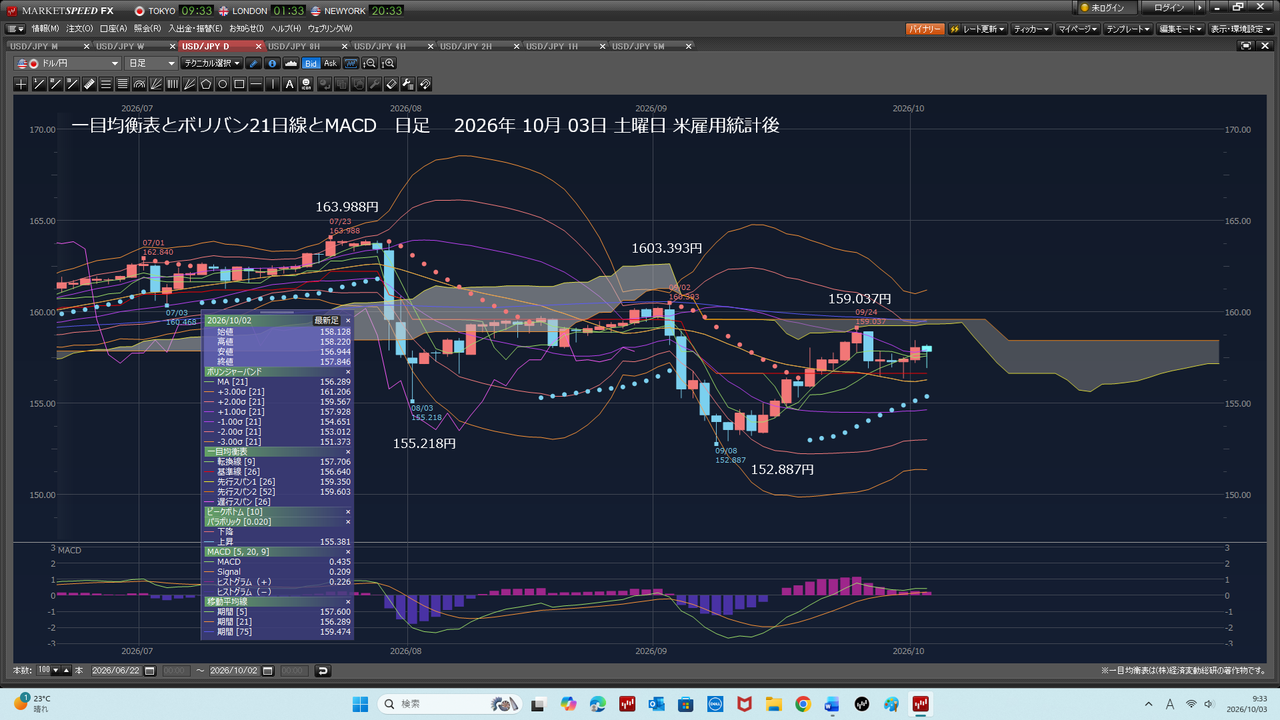Screen dimensions: 1280x720
Task: Click the zoom in magnifier icon
Action: point(389,63)
